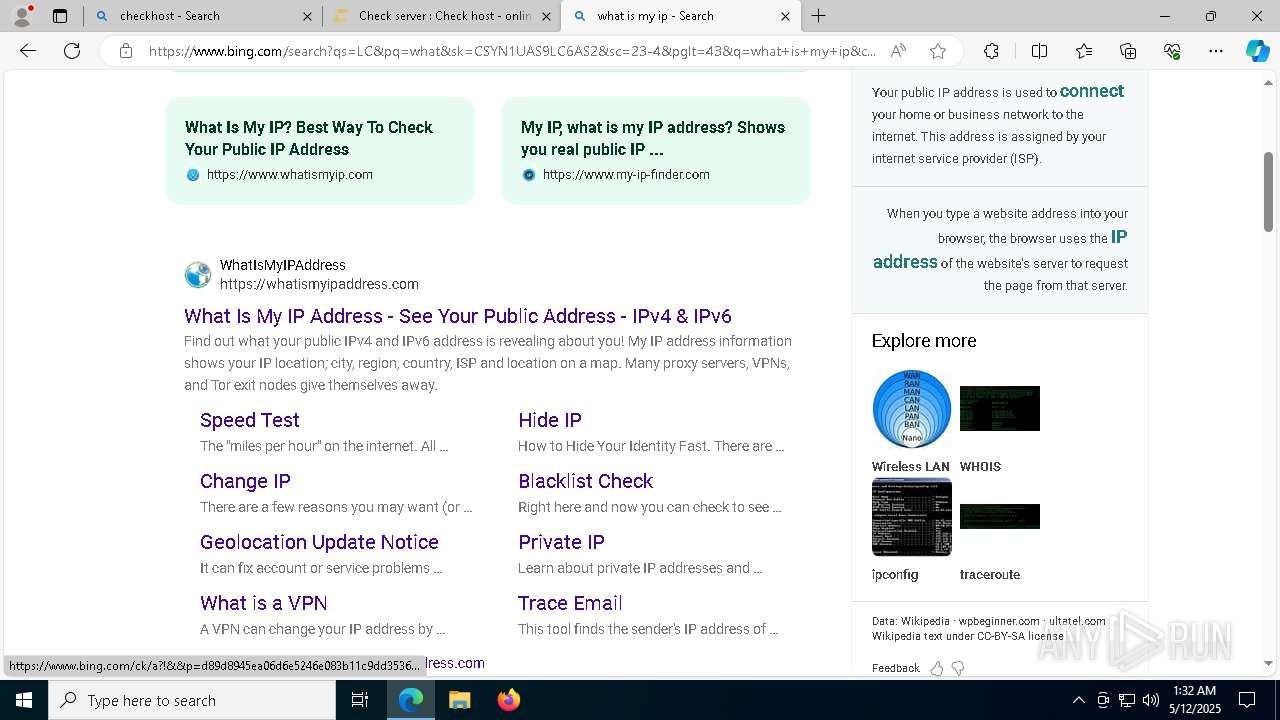Open File Explorer taskbar icon
This screenshot has width=1280, height=720.
(x=459, y=700)
